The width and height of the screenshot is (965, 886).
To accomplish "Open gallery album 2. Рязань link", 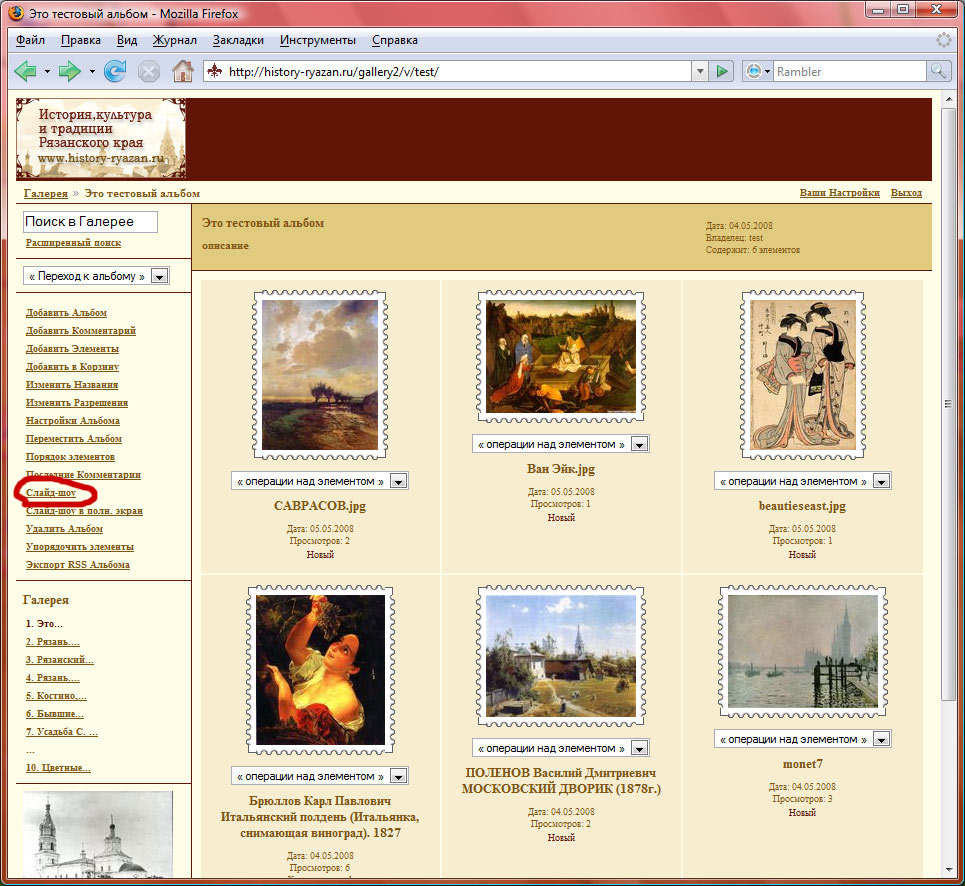I will click(52, 642).
